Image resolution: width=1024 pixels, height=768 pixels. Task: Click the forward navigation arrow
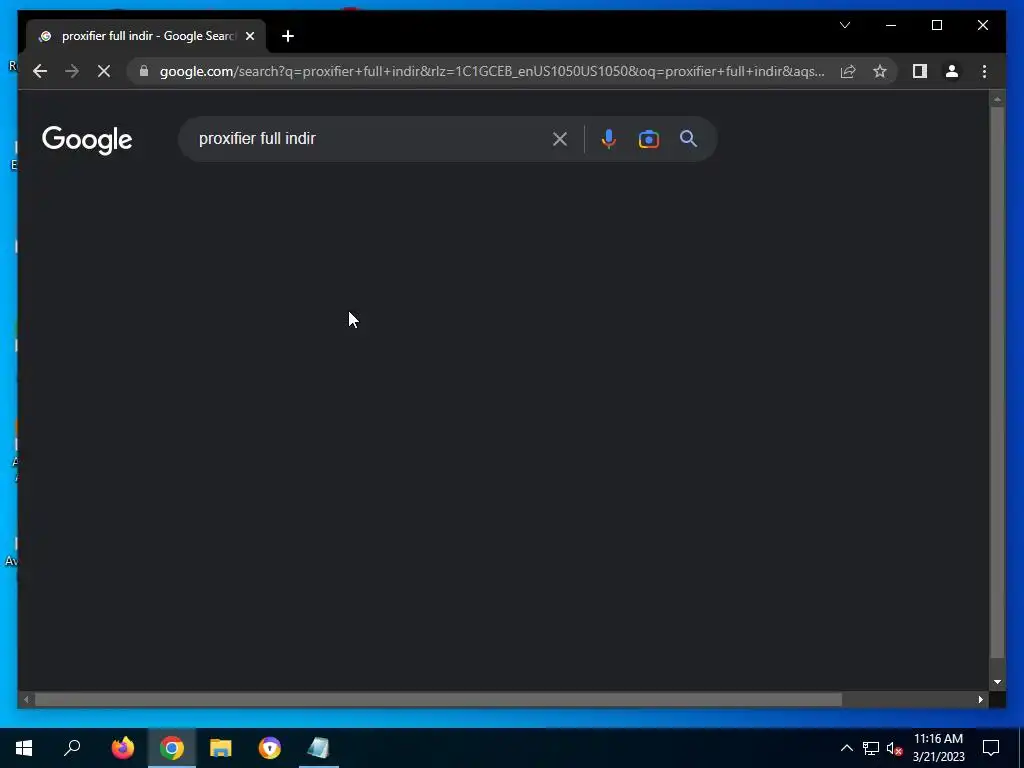pos(72,71)
